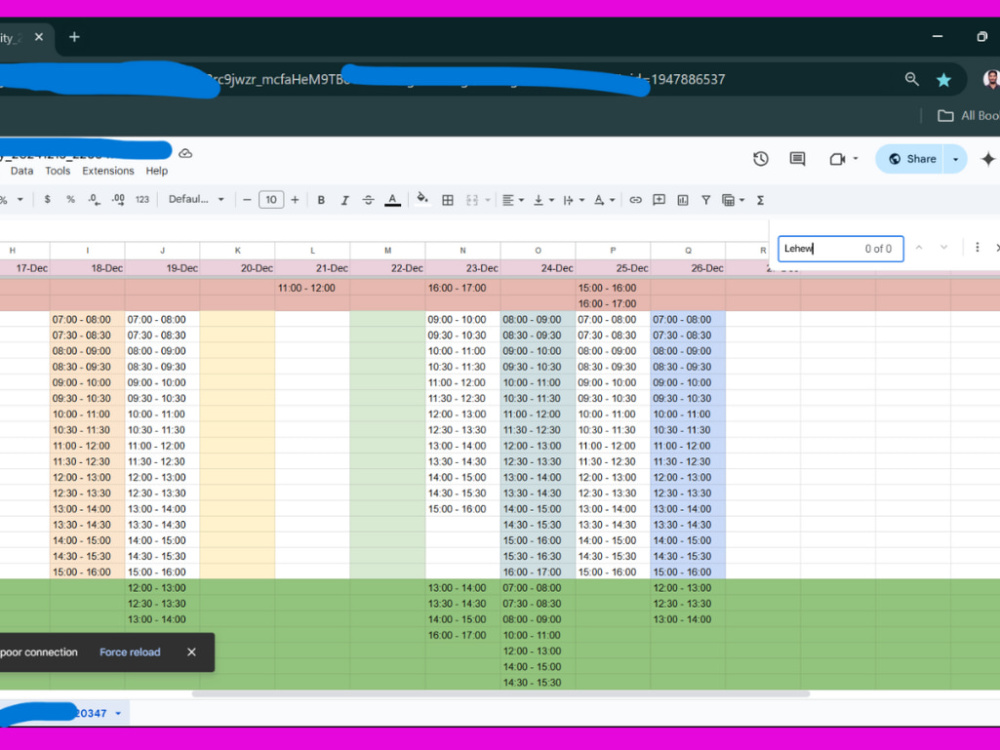
Task: Select column K header
Action: click(x=237, y=251)
